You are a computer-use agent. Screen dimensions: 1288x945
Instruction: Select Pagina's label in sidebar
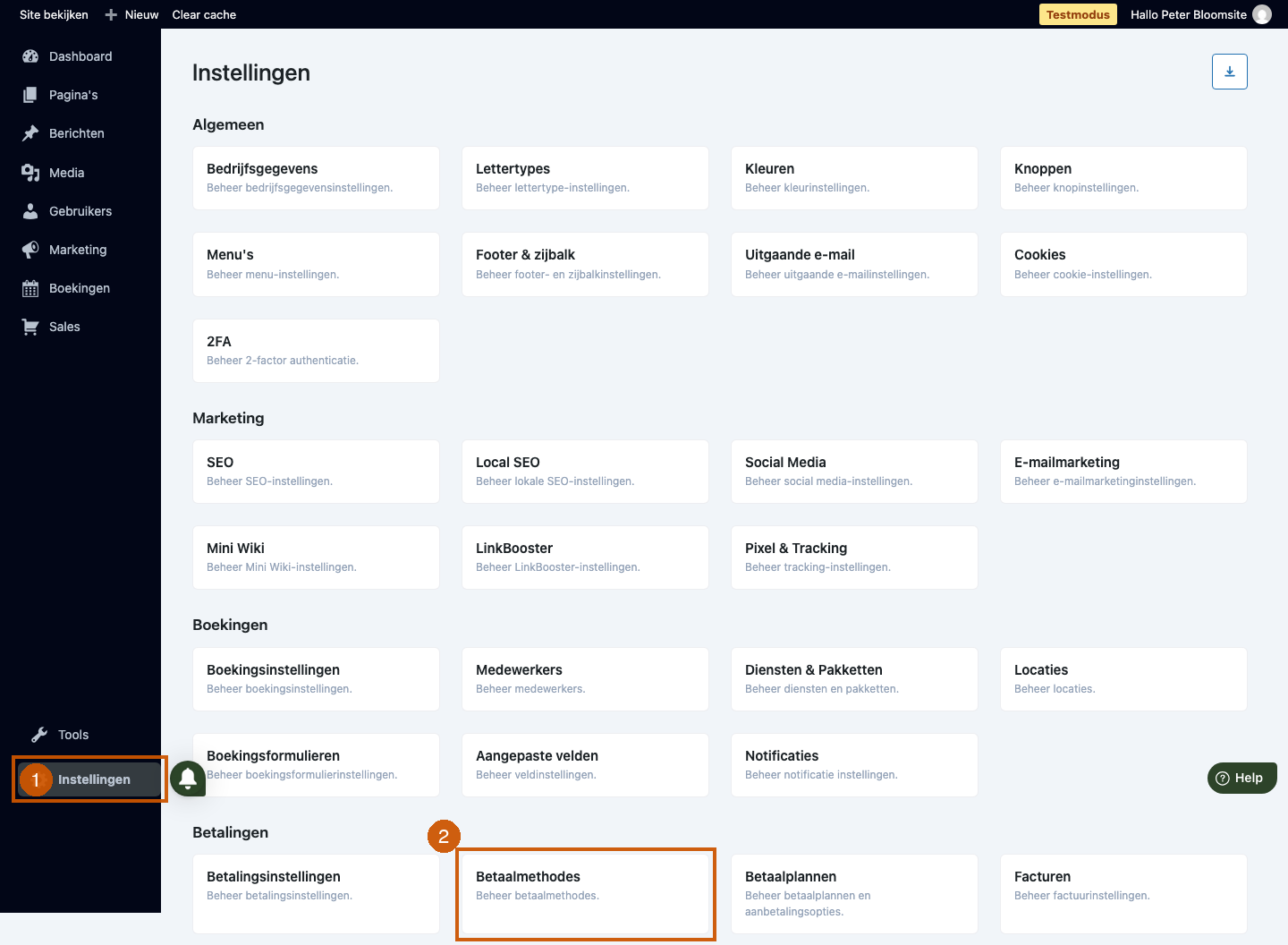tap(73, 95)
